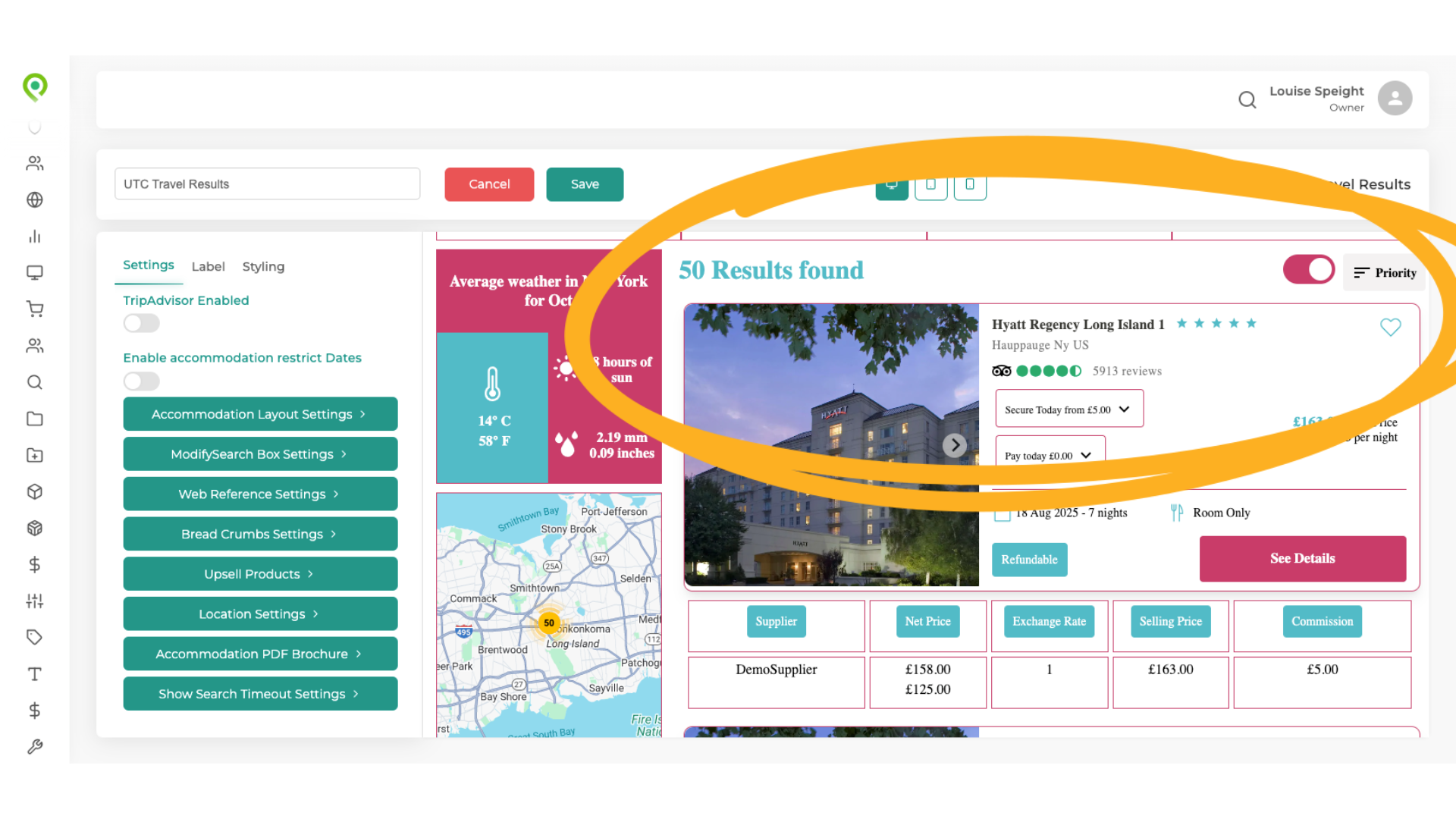Switch to the Label tab
This screenshot has width=1456, height=819.
pos(208,267)
